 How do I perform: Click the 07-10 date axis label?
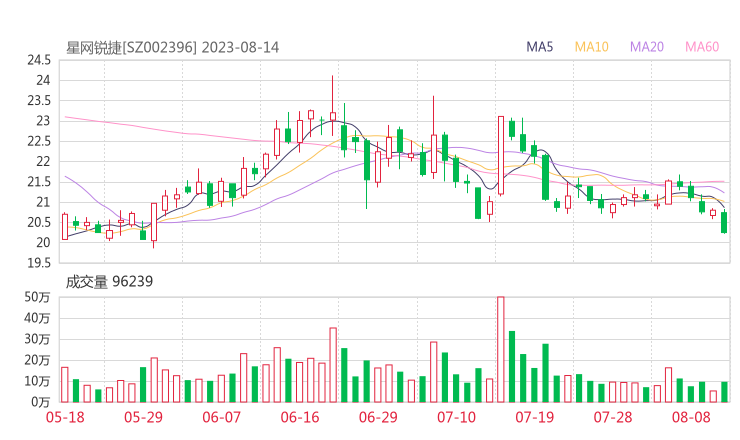coord(456,417)
